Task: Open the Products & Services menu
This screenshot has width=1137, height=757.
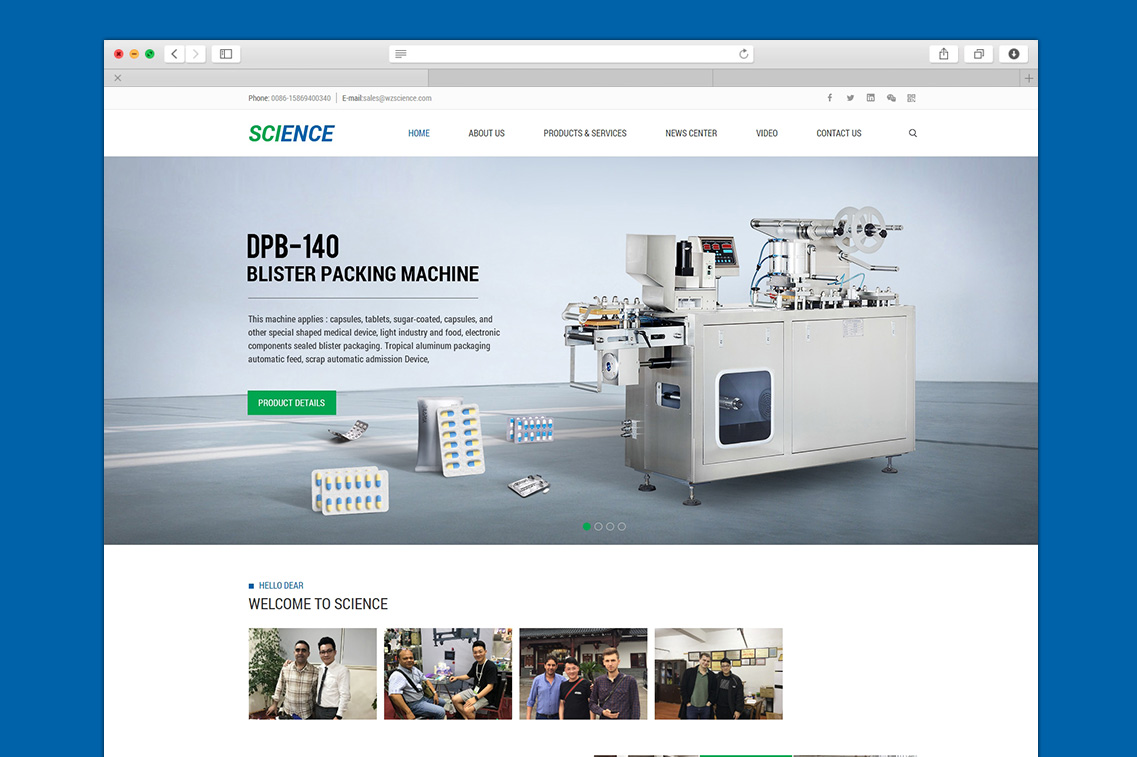Action: pyautogui.click(x=585, y=133)
